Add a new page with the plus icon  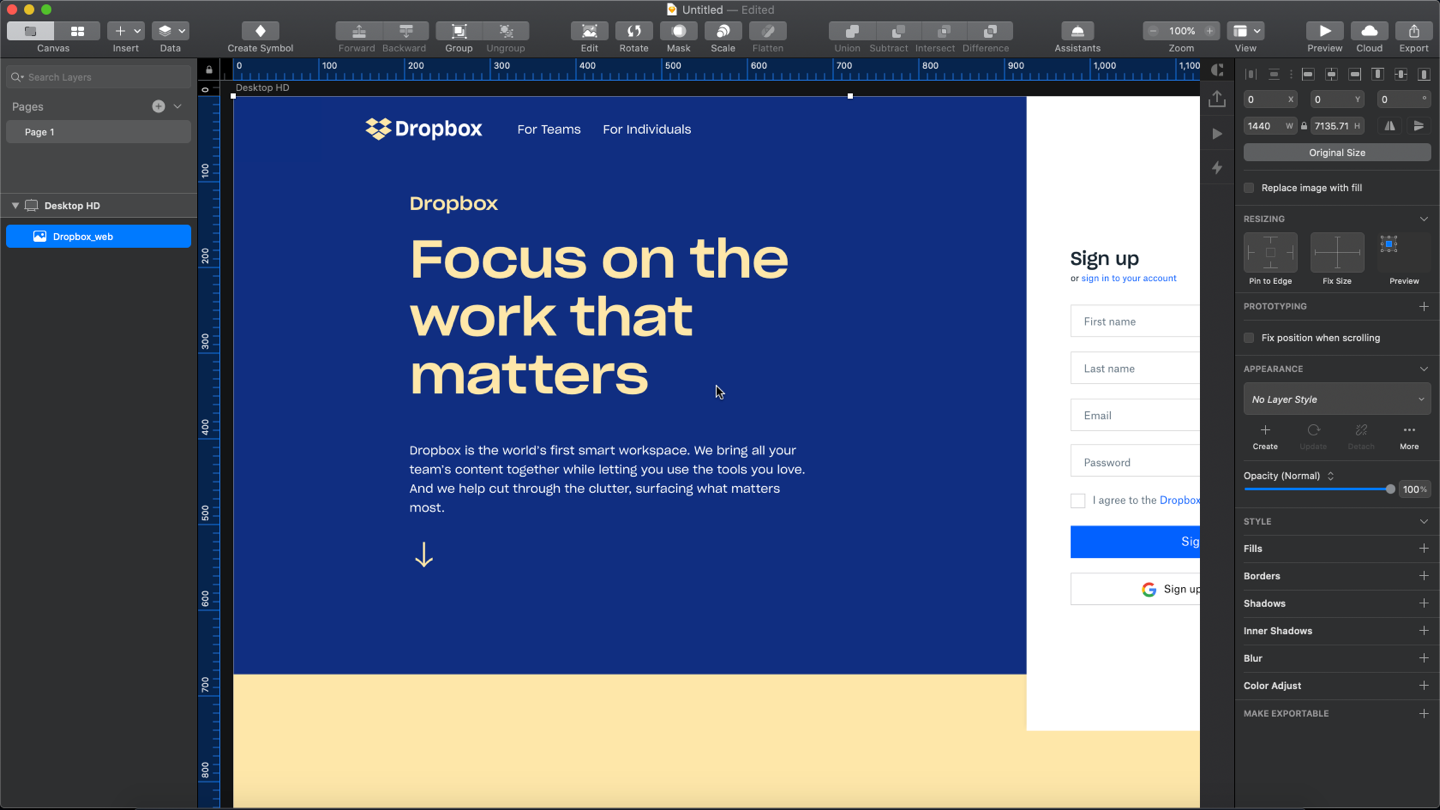[158, 106]
